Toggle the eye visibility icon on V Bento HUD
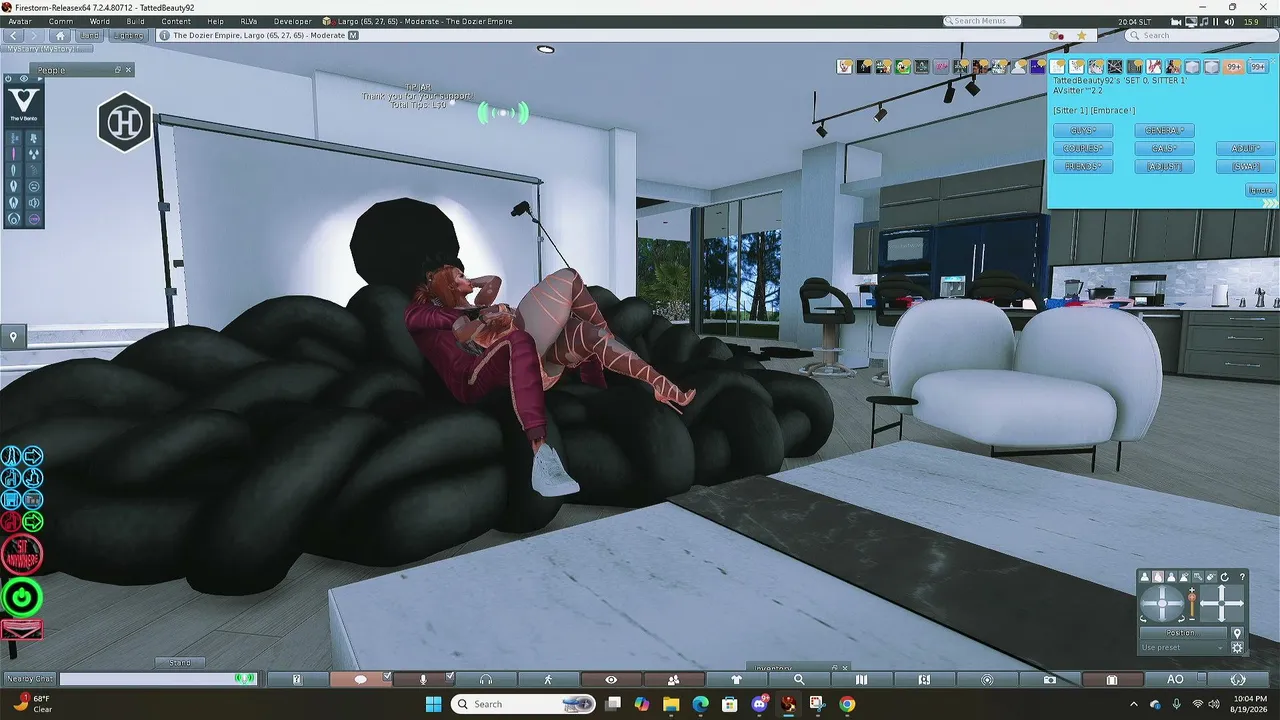The image size is (1280, 720). coord(23,79)
